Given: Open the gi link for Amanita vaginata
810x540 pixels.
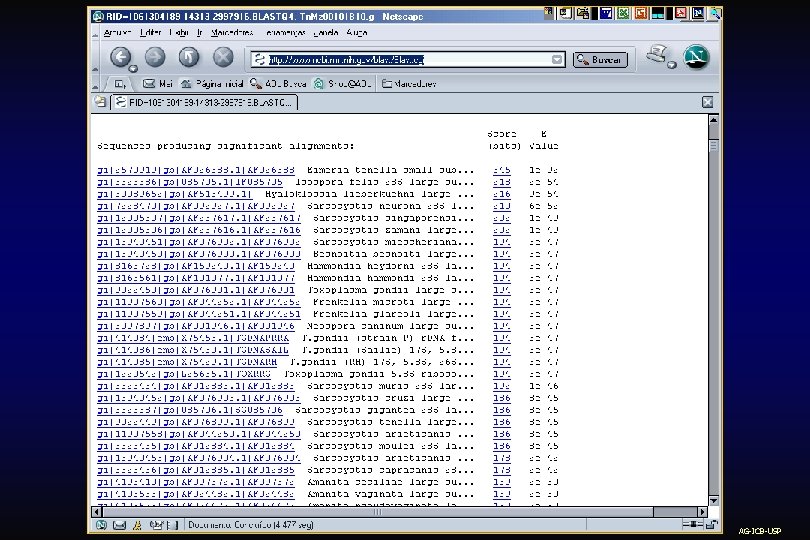Looking at the screenshot, I should pyautogui.click(x=196, y=494).
